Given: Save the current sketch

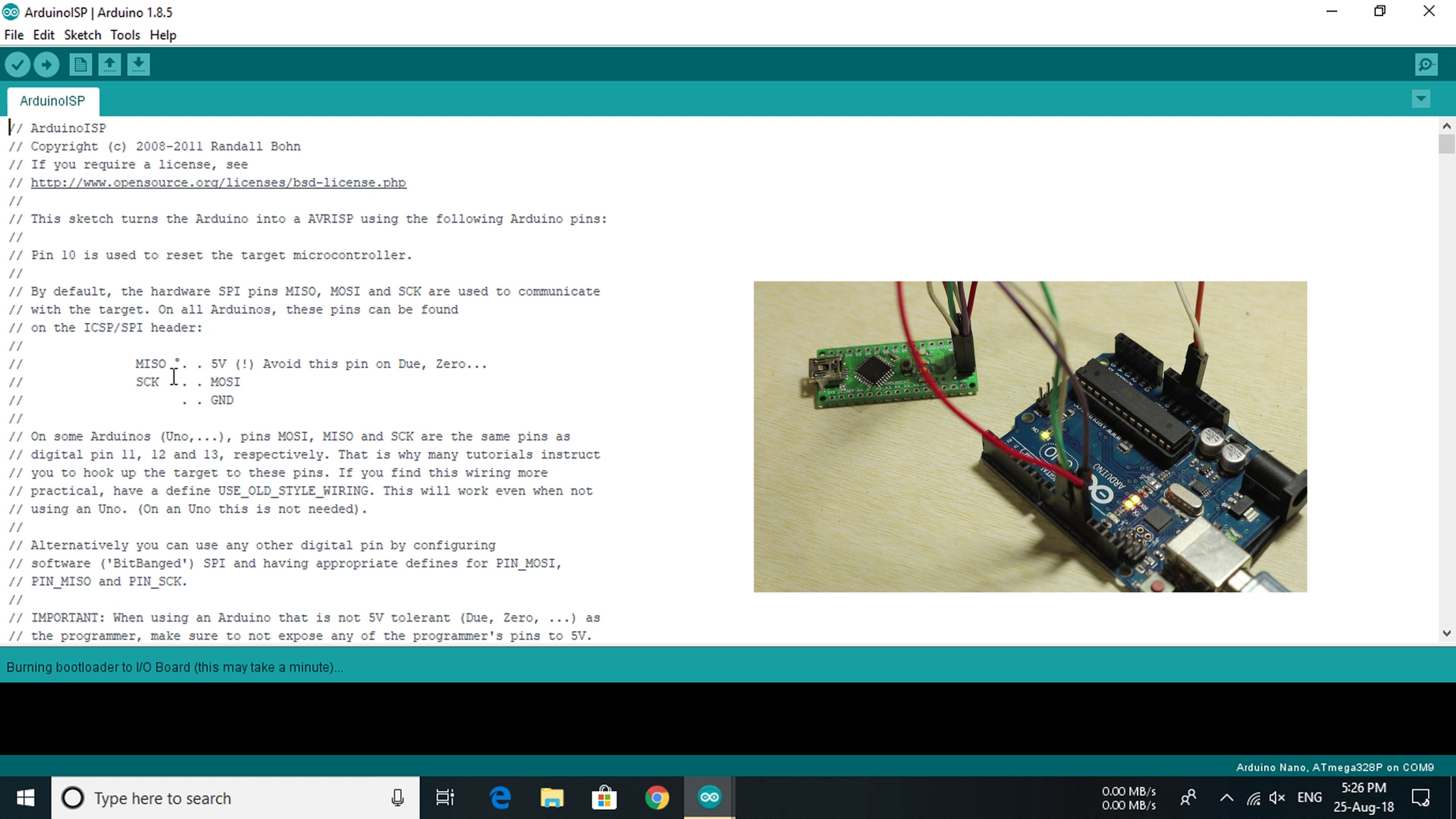Looking at the screenshot, I should tap(138, 64).
